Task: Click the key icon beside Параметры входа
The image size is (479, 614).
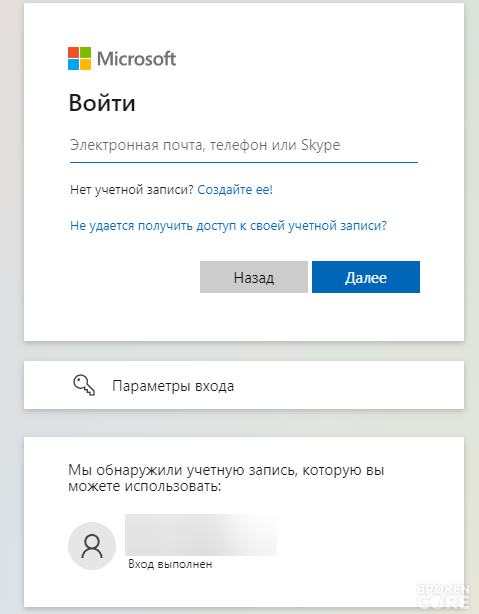Action: coord(84,385)
